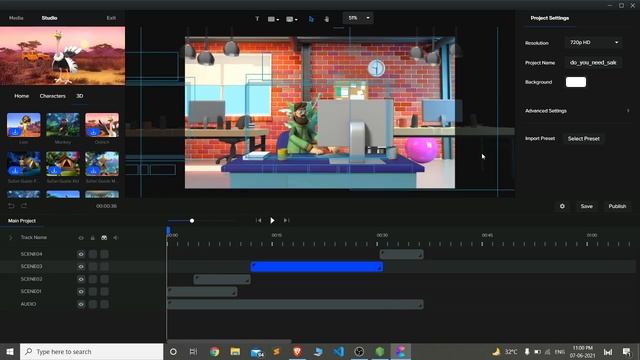640x360 pixels.
Task: Toggle mask box on AUDIO track
Action: (x=104, y=304)
